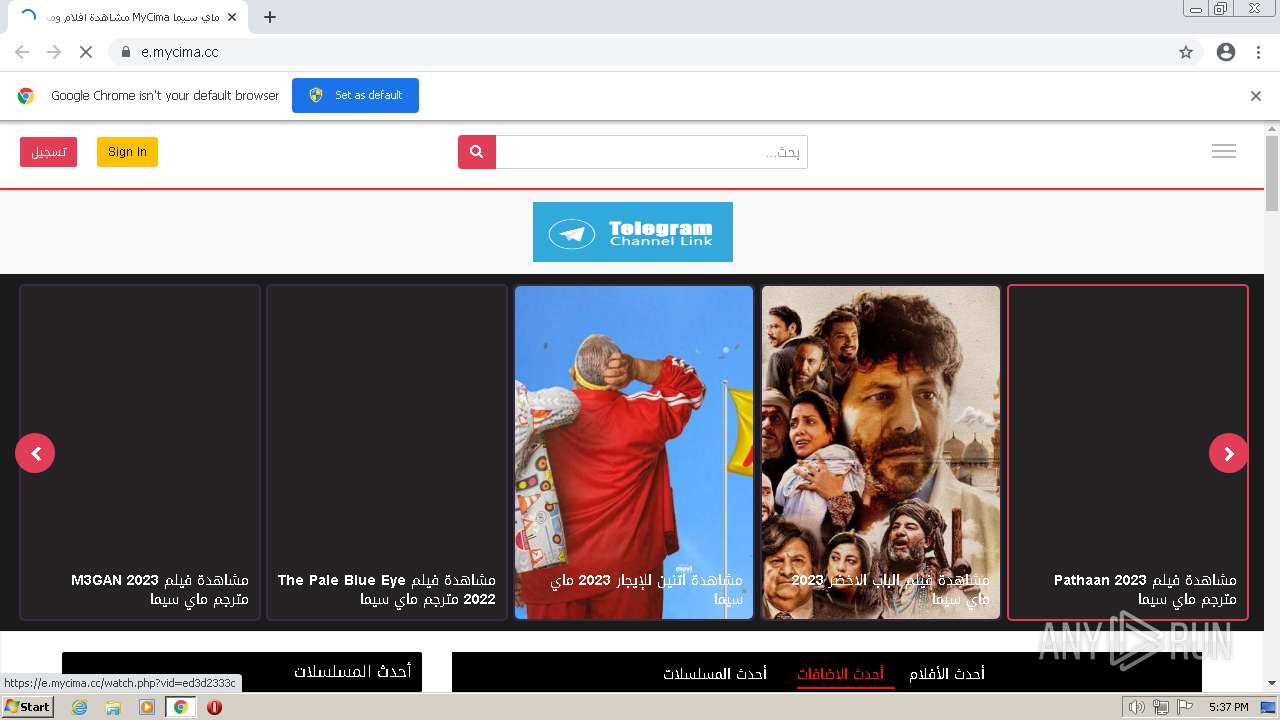The width and height of the screenshot is (1280, 720).
Task: Open red shield taskbar icon
Action: [x=214, y=707]
